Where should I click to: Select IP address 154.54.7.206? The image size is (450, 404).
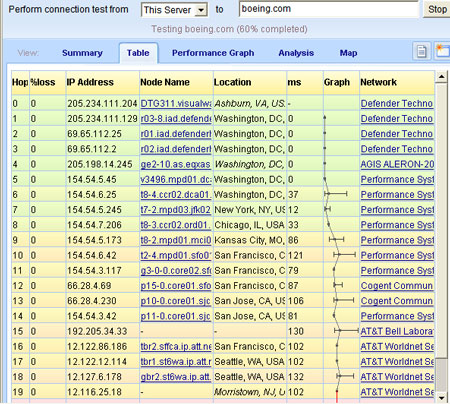[94, 225]
